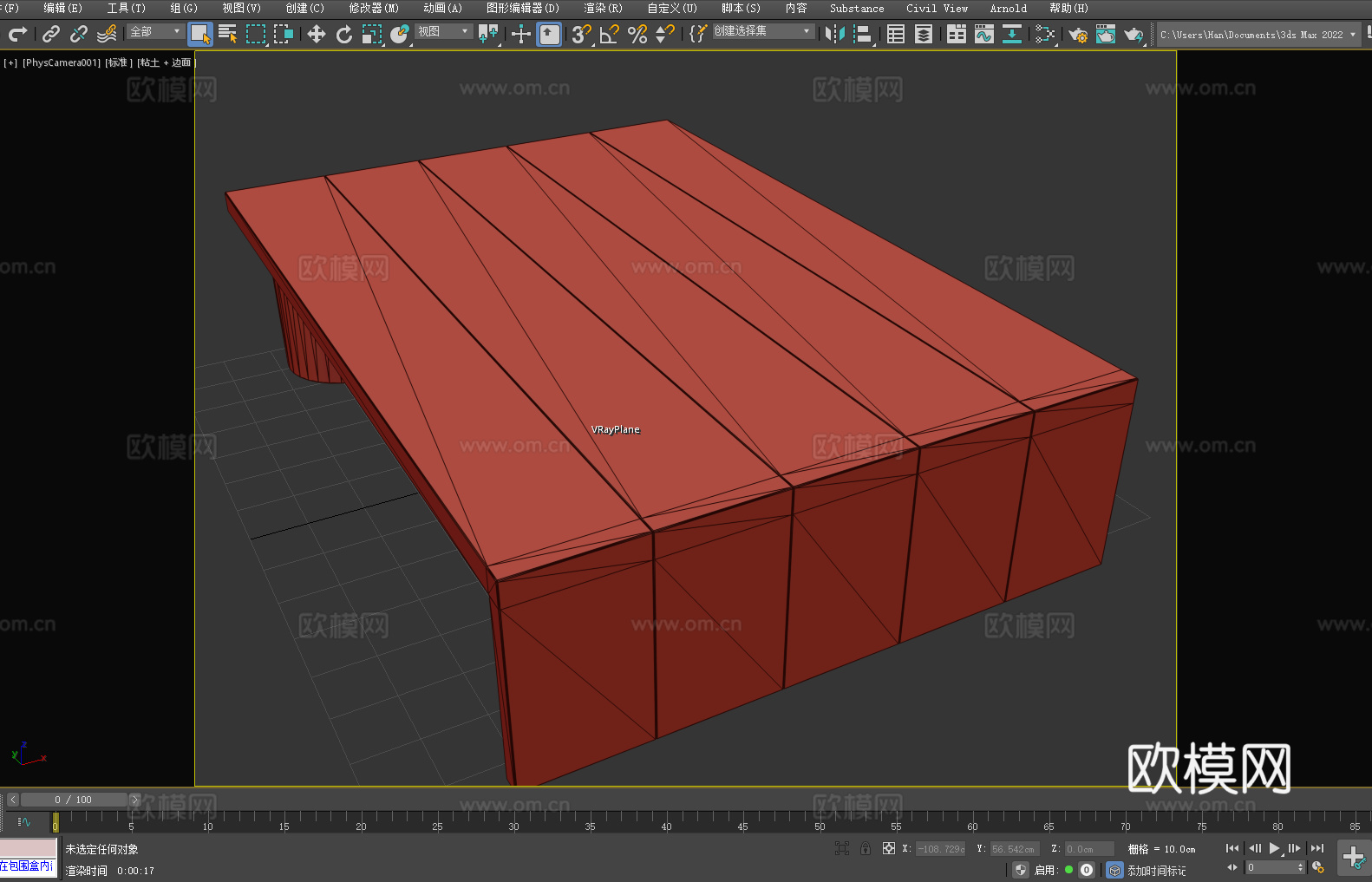The height and width of the screenshot is (882, 1372).
Task: Click the green download-arrow toolbar icon
Action: 1012,34
